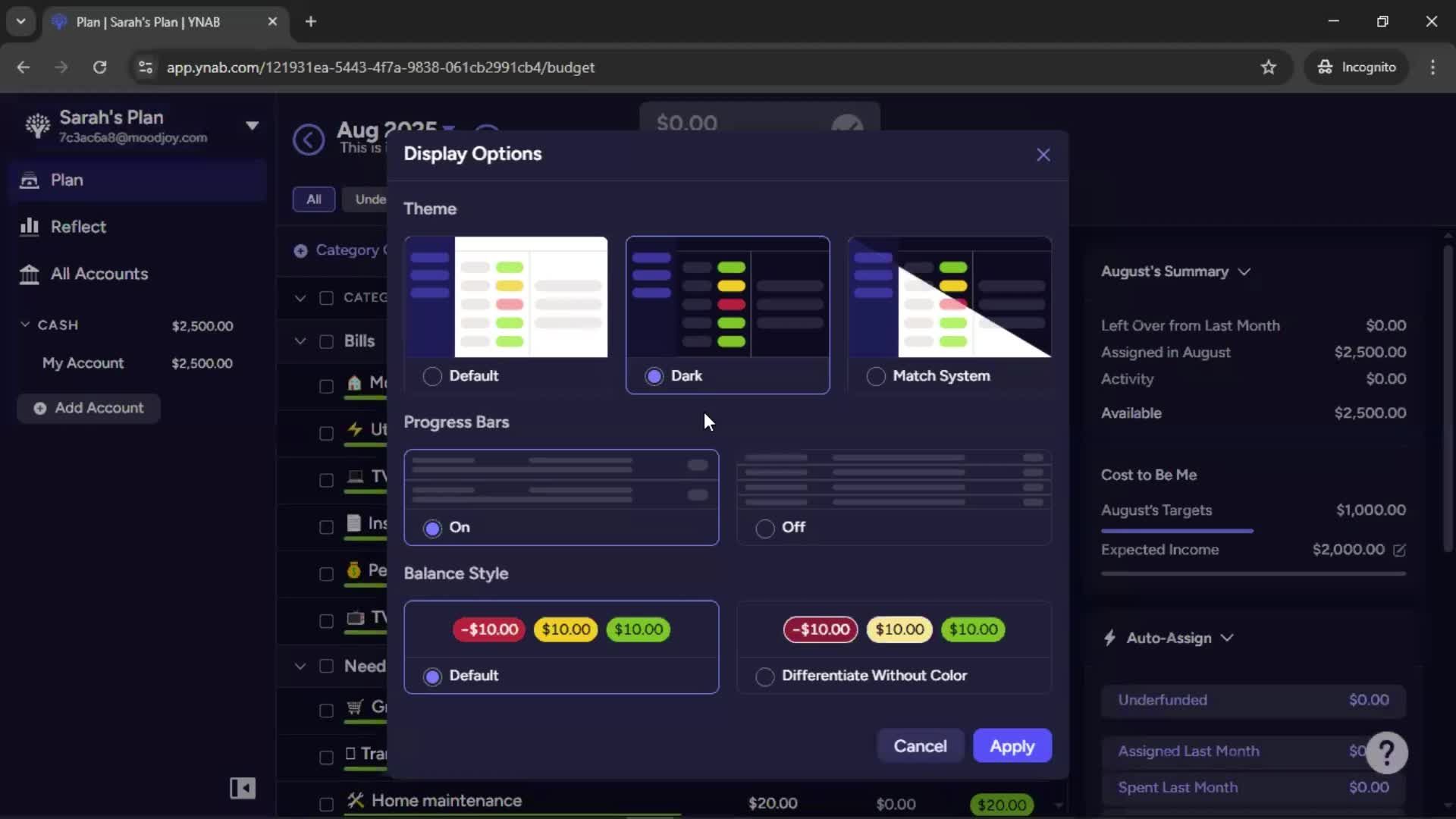Click the mortgage house icon row
Screen dimensions: 1456x819
(354, 383)
